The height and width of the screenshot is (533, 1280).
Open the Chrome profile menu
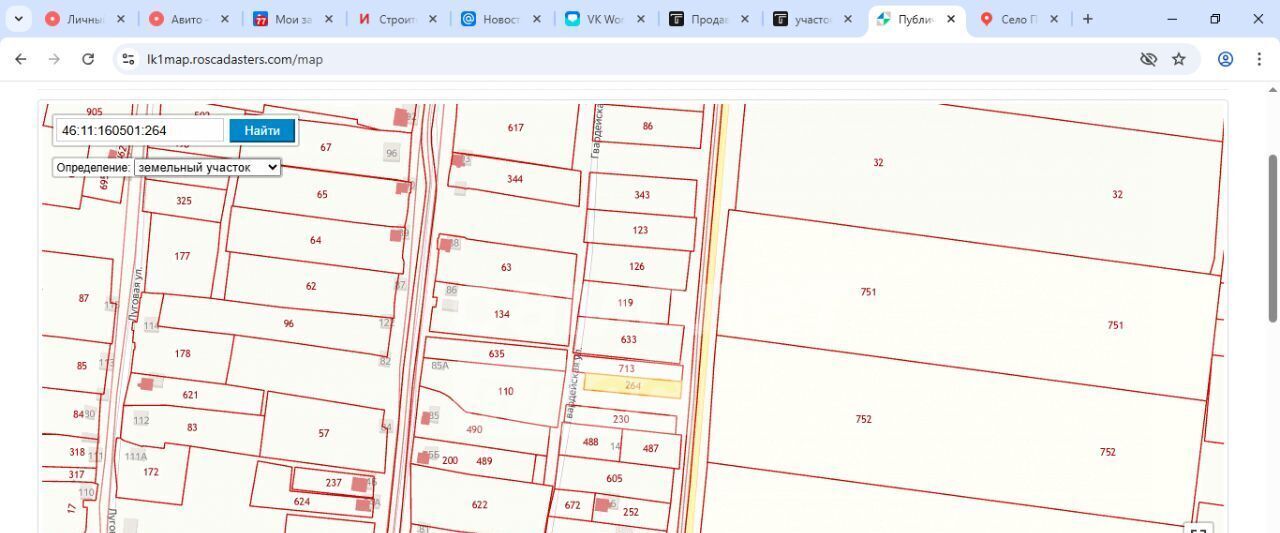click(1225, 59)
